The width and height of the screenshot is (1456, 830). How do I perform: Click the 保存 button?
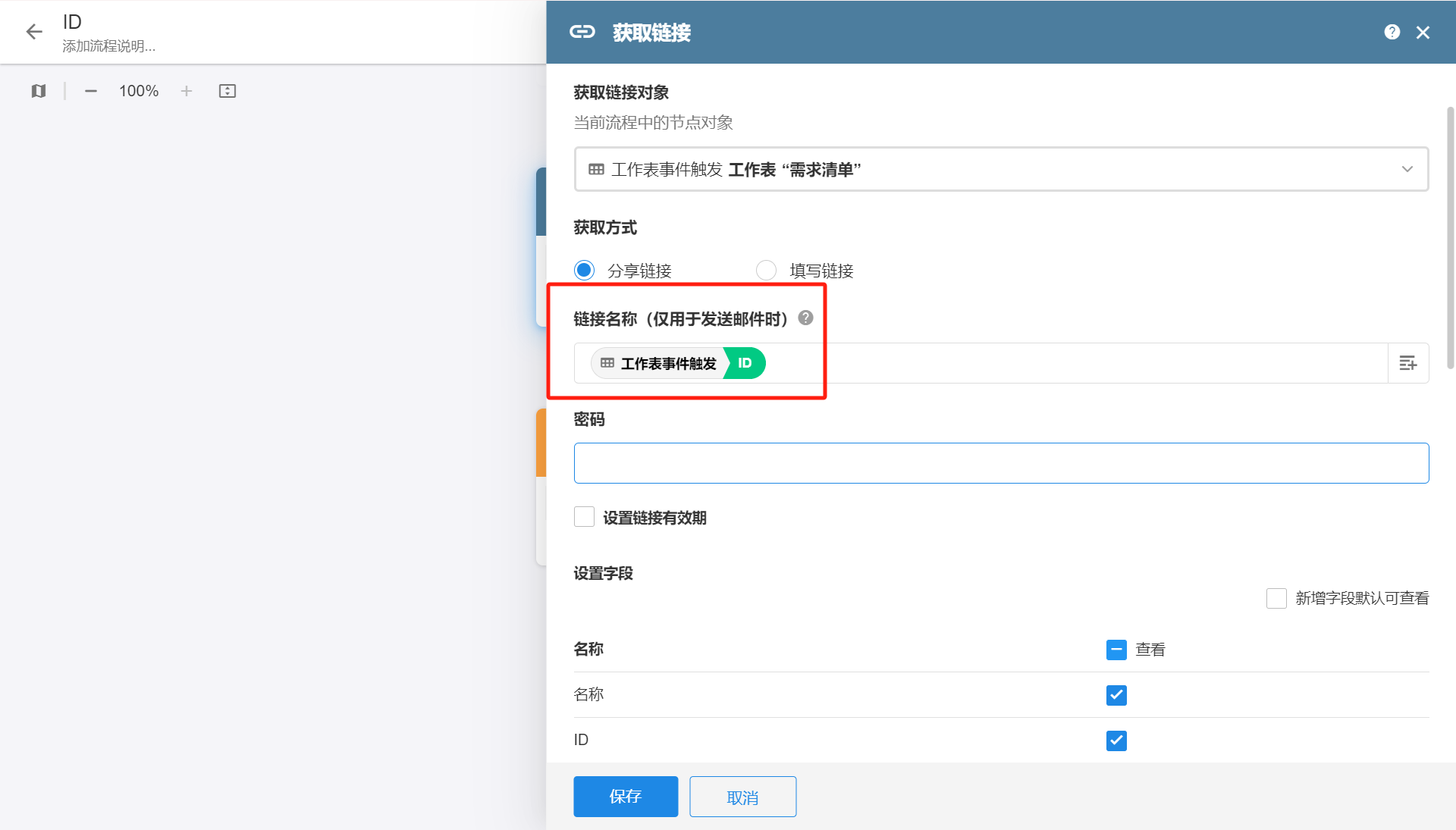(626, 797)
